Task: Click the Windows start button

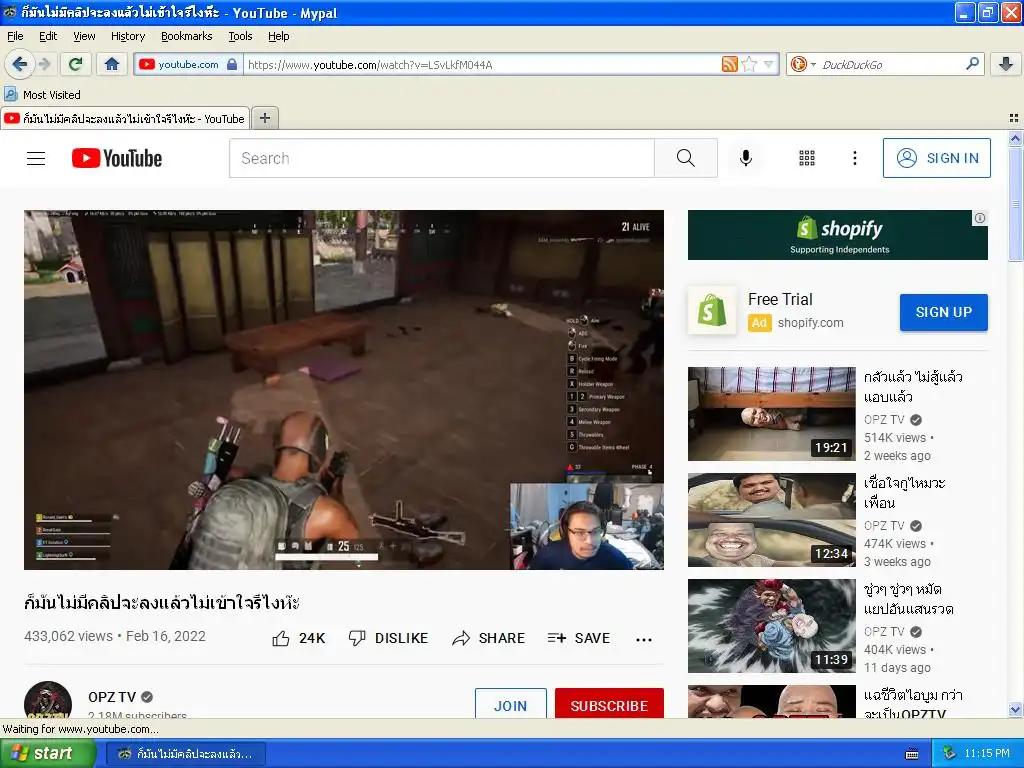Action: [47, 753]
